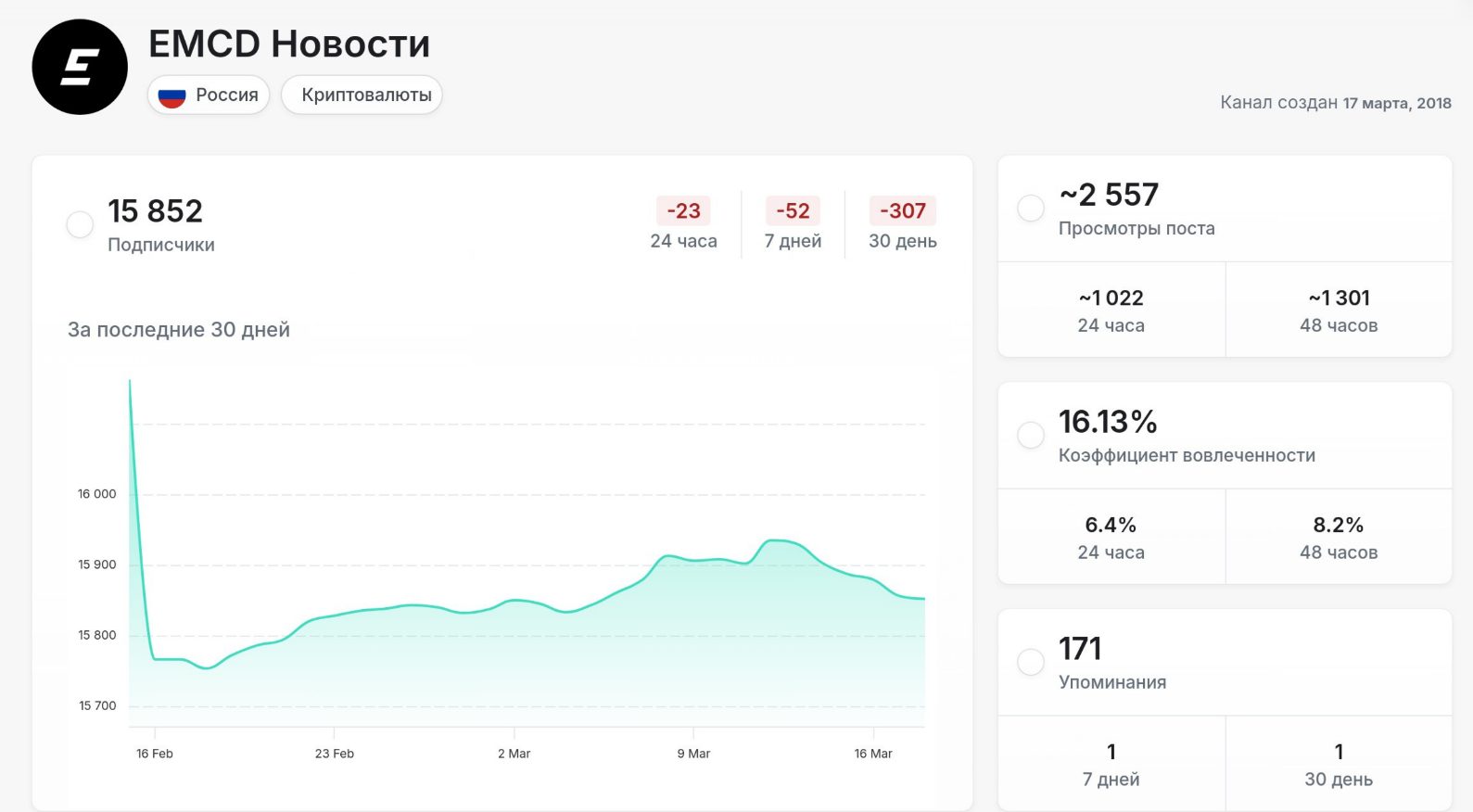Click the Канал создан 17 марта, 2018 text
This screenshot has width=1473, height=812.
coord(1336,103)
